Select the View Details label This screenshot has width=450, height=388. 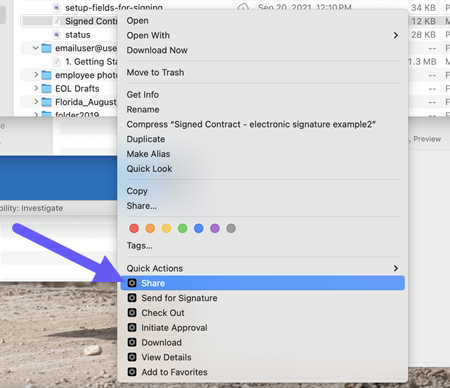click(x=166, y=357)
